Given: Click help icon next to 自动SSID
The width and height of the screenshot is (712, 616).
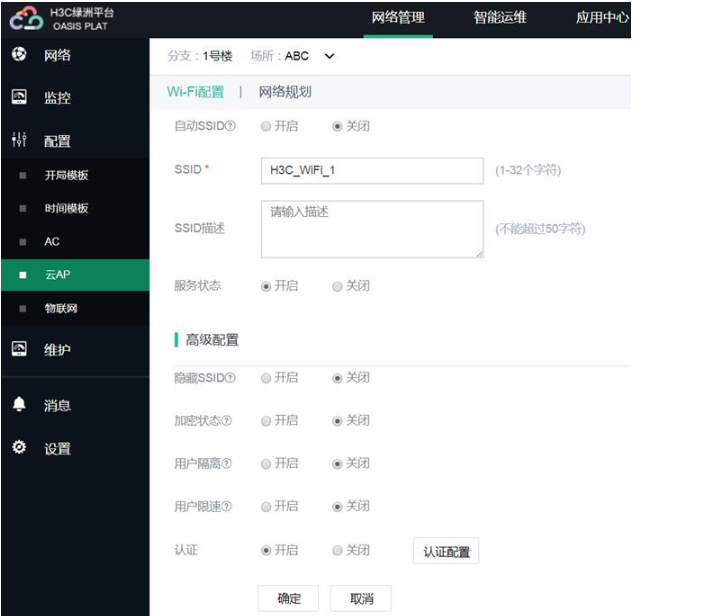Looking at the screenshot, I should tap(231, 126).
